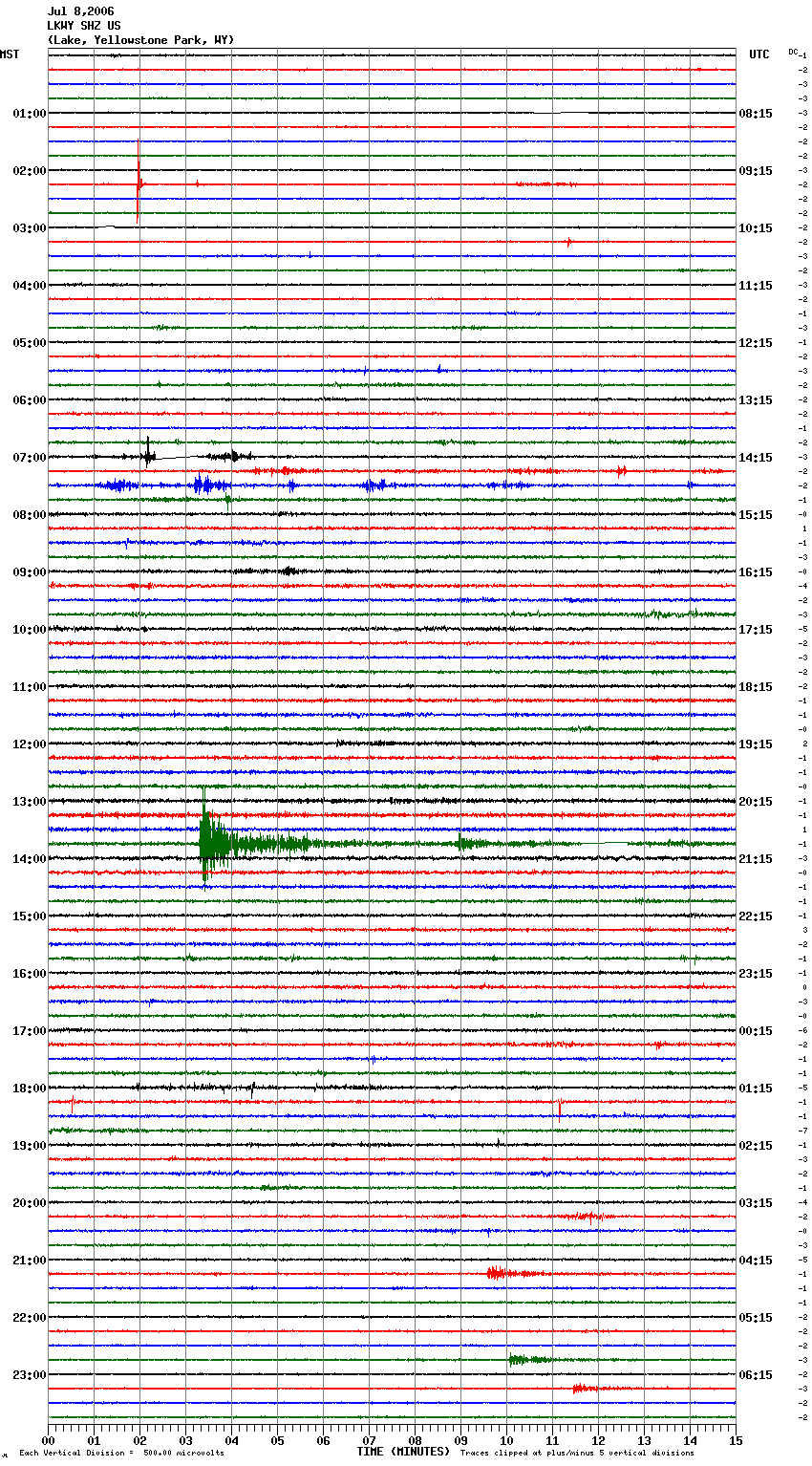Screen dimensions: 812x1466
Task: Click the '21:00' MST hour label
Action: click(29, 1261)
